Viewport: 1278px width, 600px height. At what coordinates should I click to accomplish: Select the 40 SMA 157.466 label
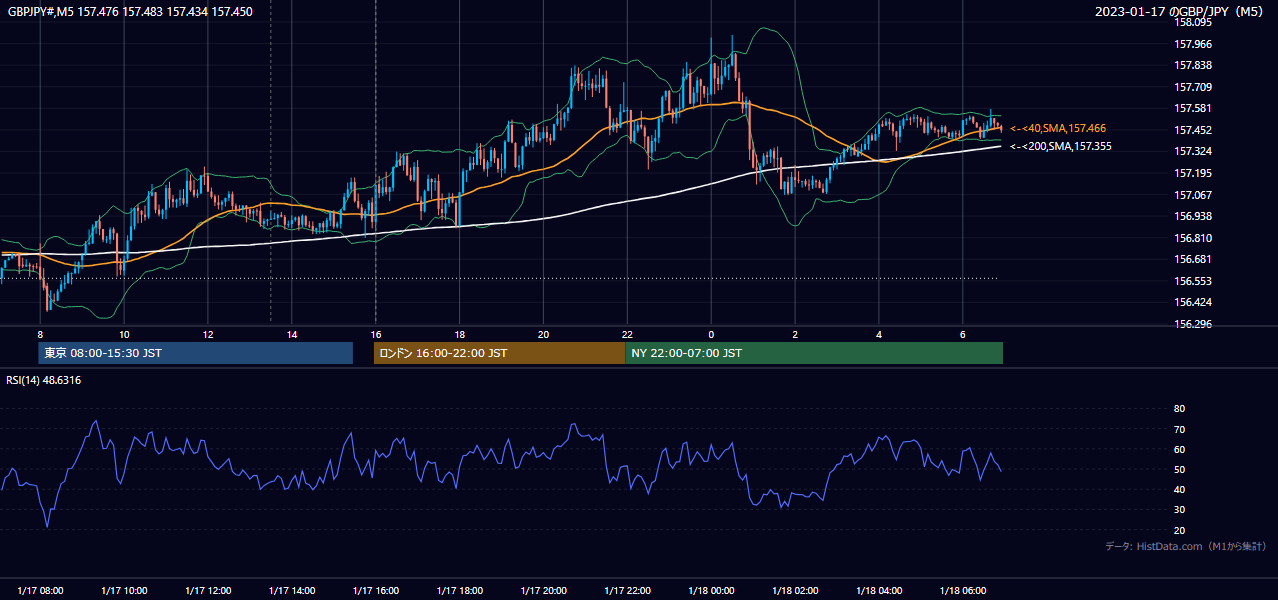click(x=1058, y=128)
